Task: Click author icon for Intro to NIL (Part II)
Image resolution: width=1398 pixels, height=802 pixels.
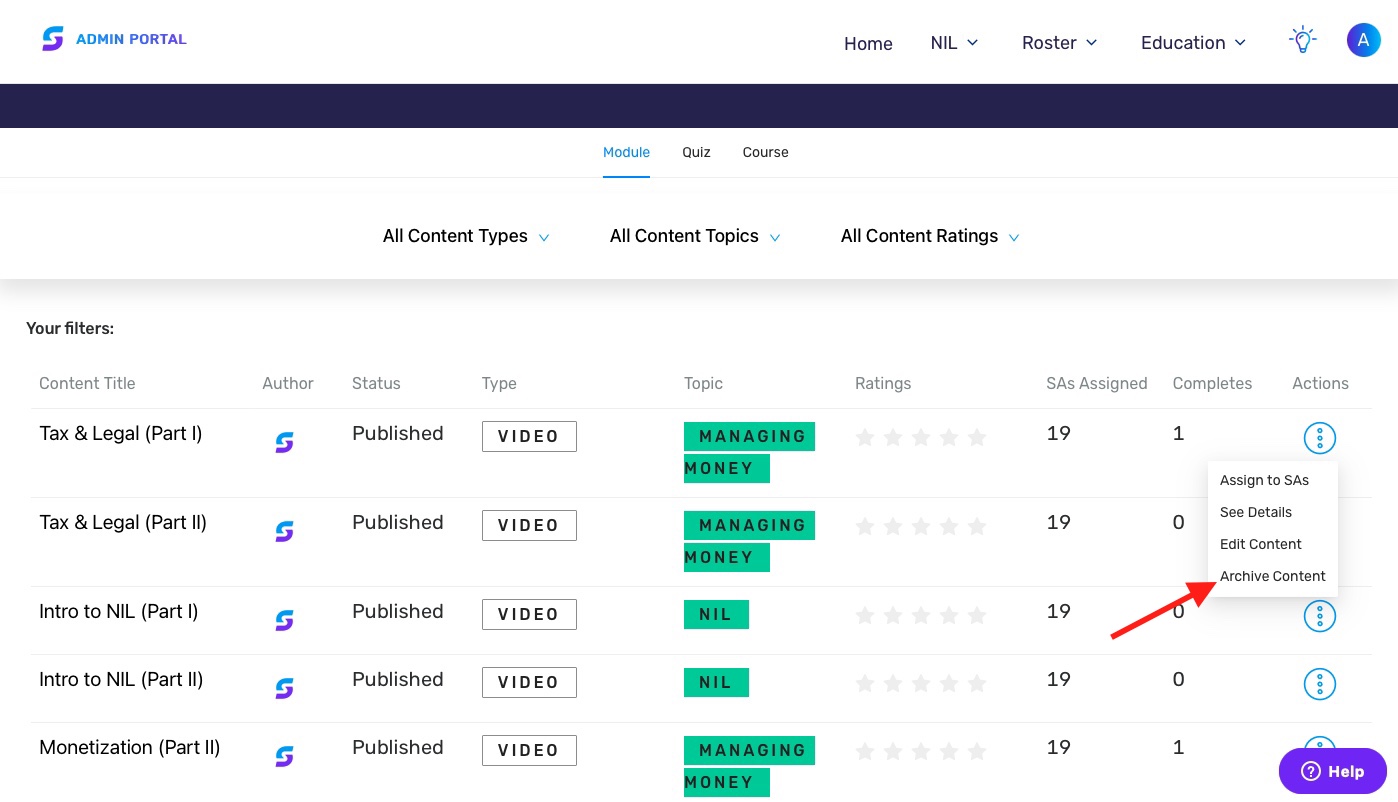Action: (284, 688)
